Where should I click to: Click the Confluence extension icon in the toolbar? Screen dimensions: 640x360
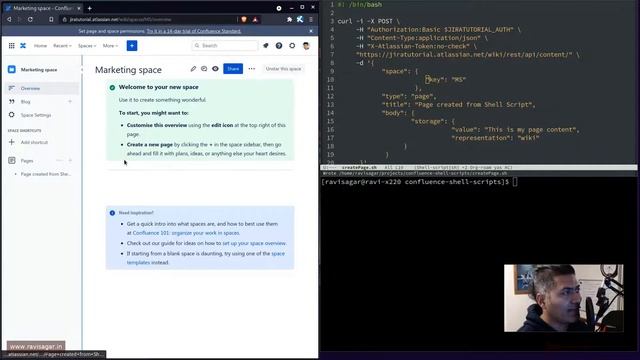[x=300, y=19]
